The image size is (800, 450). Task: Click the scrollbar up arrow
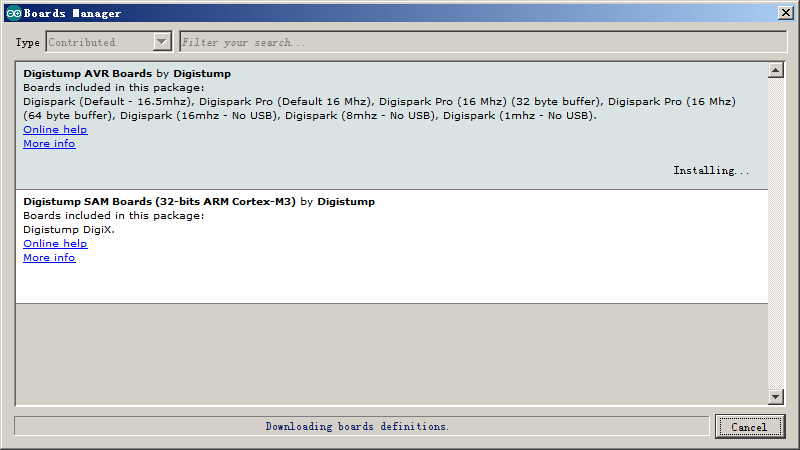pyautogui.click(x=776, y=70)
